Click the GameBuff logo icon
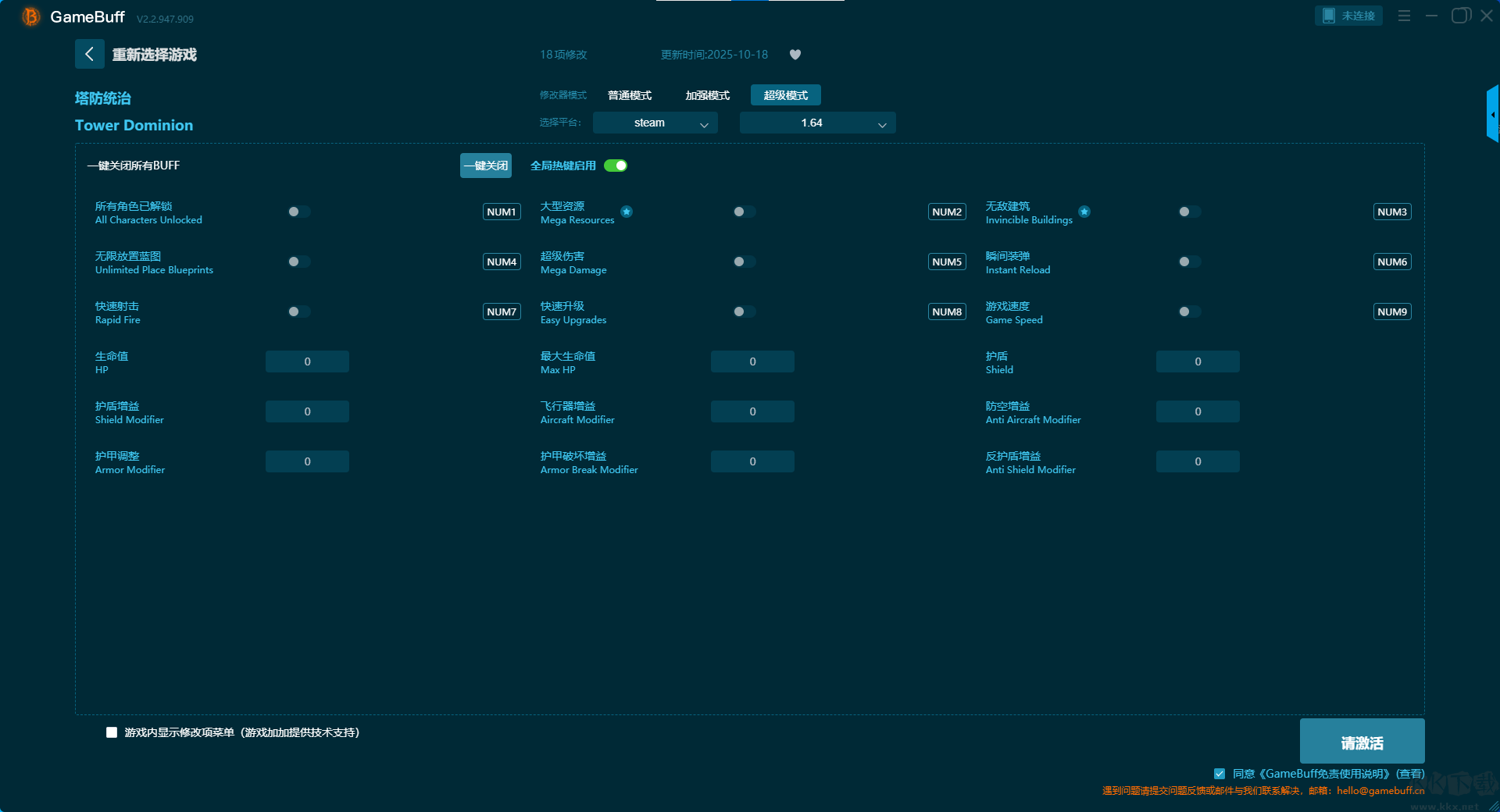 (x=30, y=16)
